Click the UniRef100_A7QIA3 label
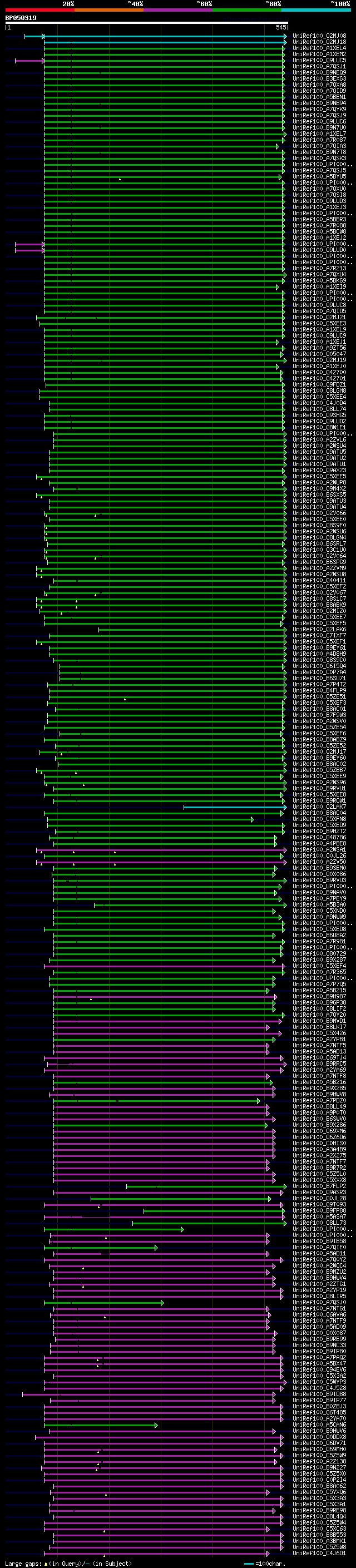 pyautogui.click(x=319, y=146)
